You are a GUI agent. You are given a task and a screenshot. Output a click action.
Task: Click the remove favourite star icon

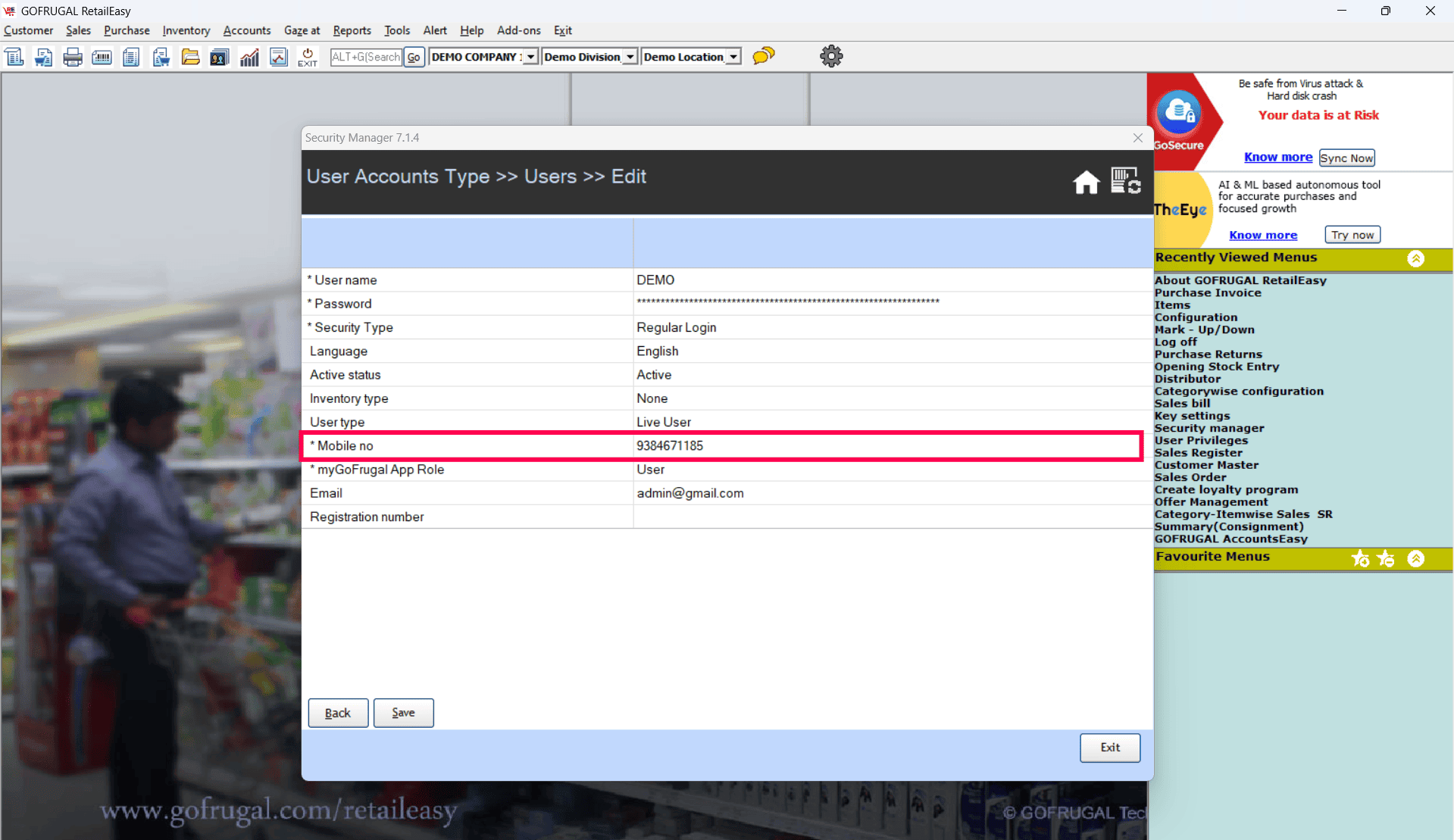1387,558
